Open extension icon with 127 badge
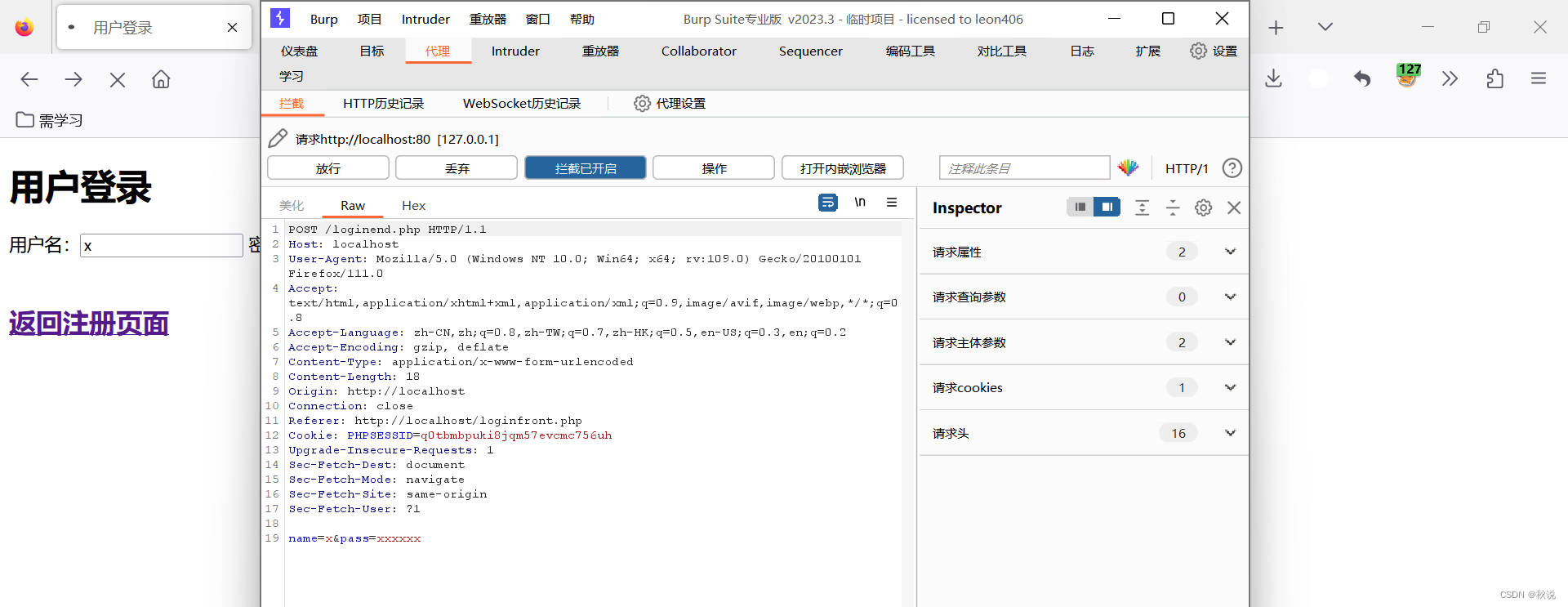The width and height of the screenshot is (1568, 607). pyautogui.click(x=1408, y=75)
